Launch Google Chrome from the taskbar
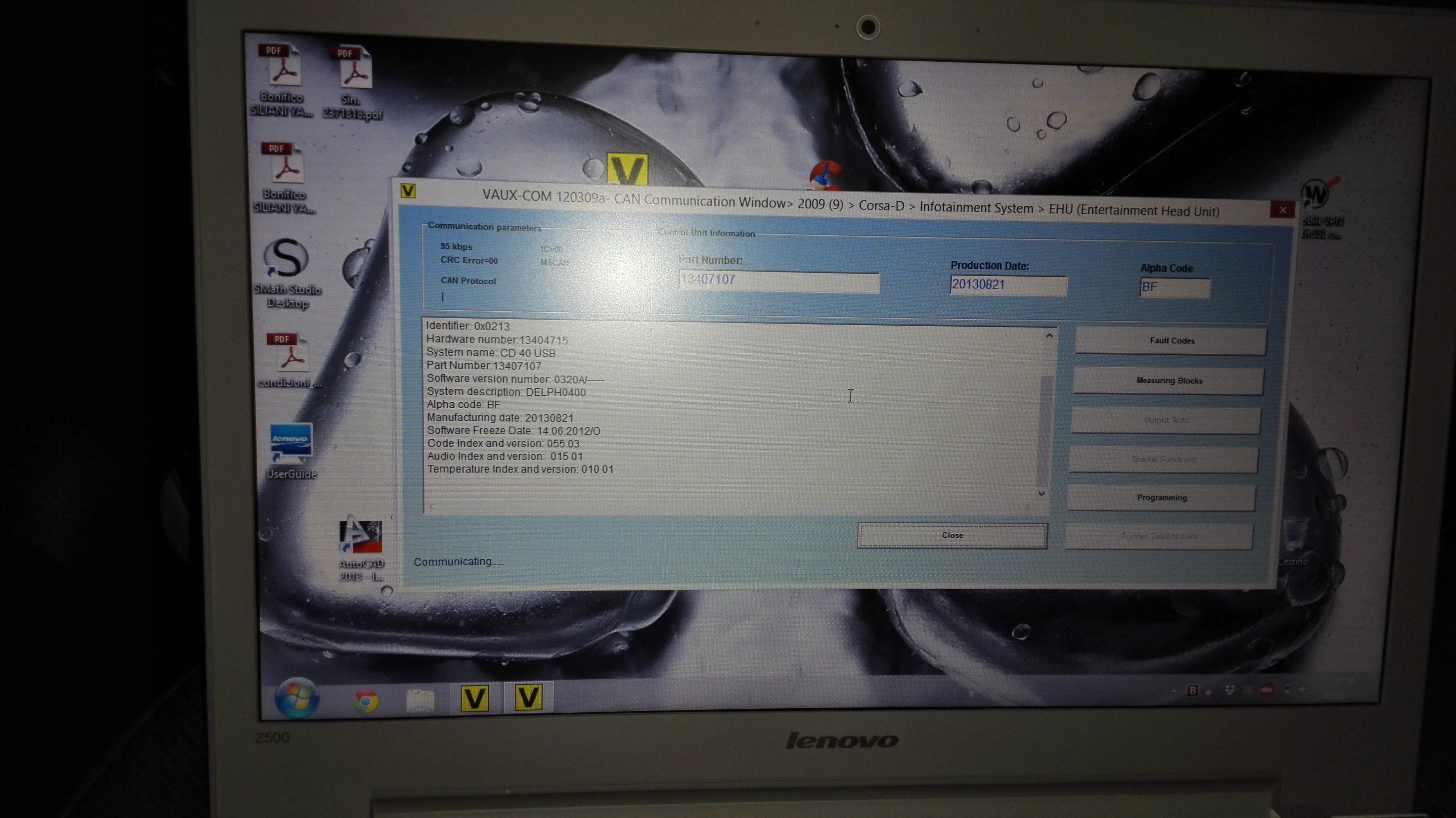 pos(366,701)
